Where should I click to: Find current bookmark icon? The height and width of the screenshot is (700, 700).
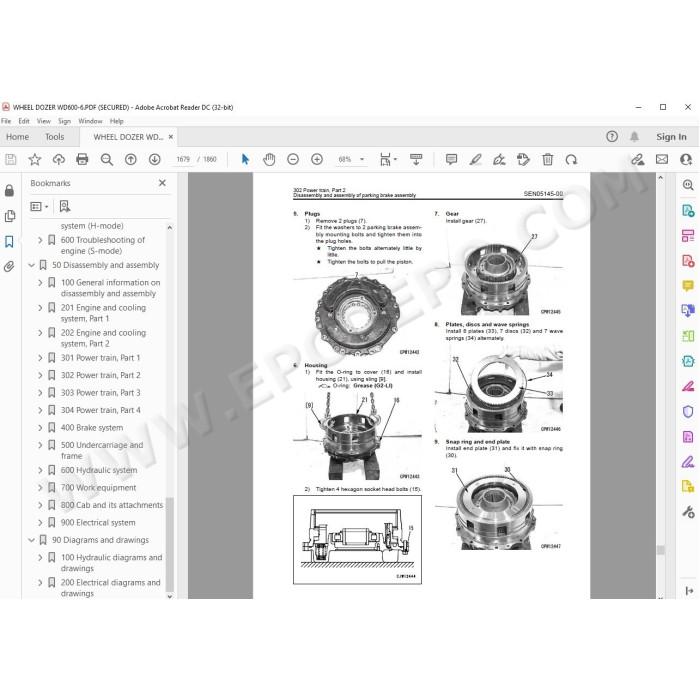[x=65, y=206]
